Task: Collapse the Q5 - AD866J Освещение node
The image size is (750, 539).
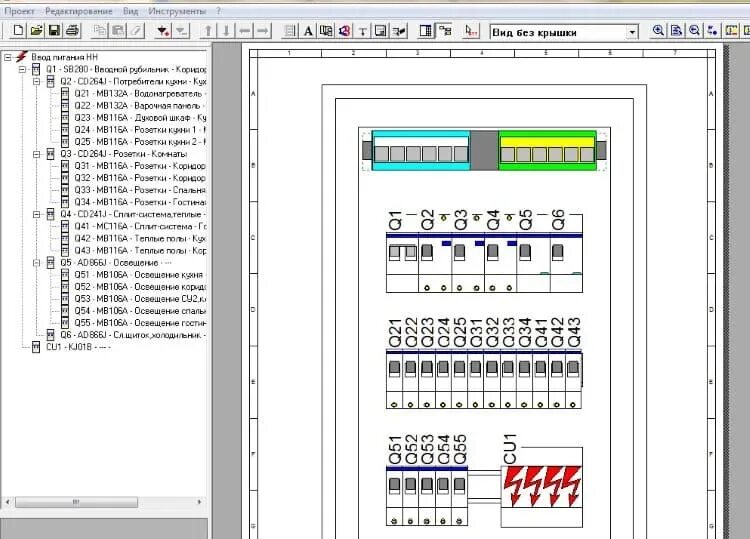Action: point(36,263)
